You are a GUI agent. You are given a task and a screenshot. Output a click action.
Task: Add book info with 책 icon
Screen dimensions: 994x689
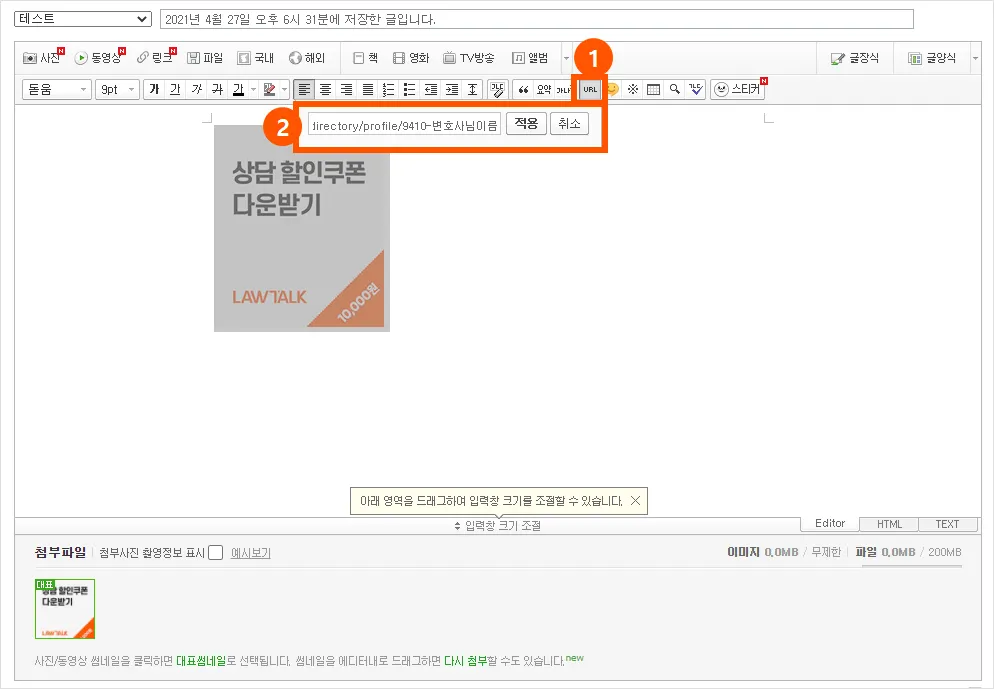pos(366,58)
